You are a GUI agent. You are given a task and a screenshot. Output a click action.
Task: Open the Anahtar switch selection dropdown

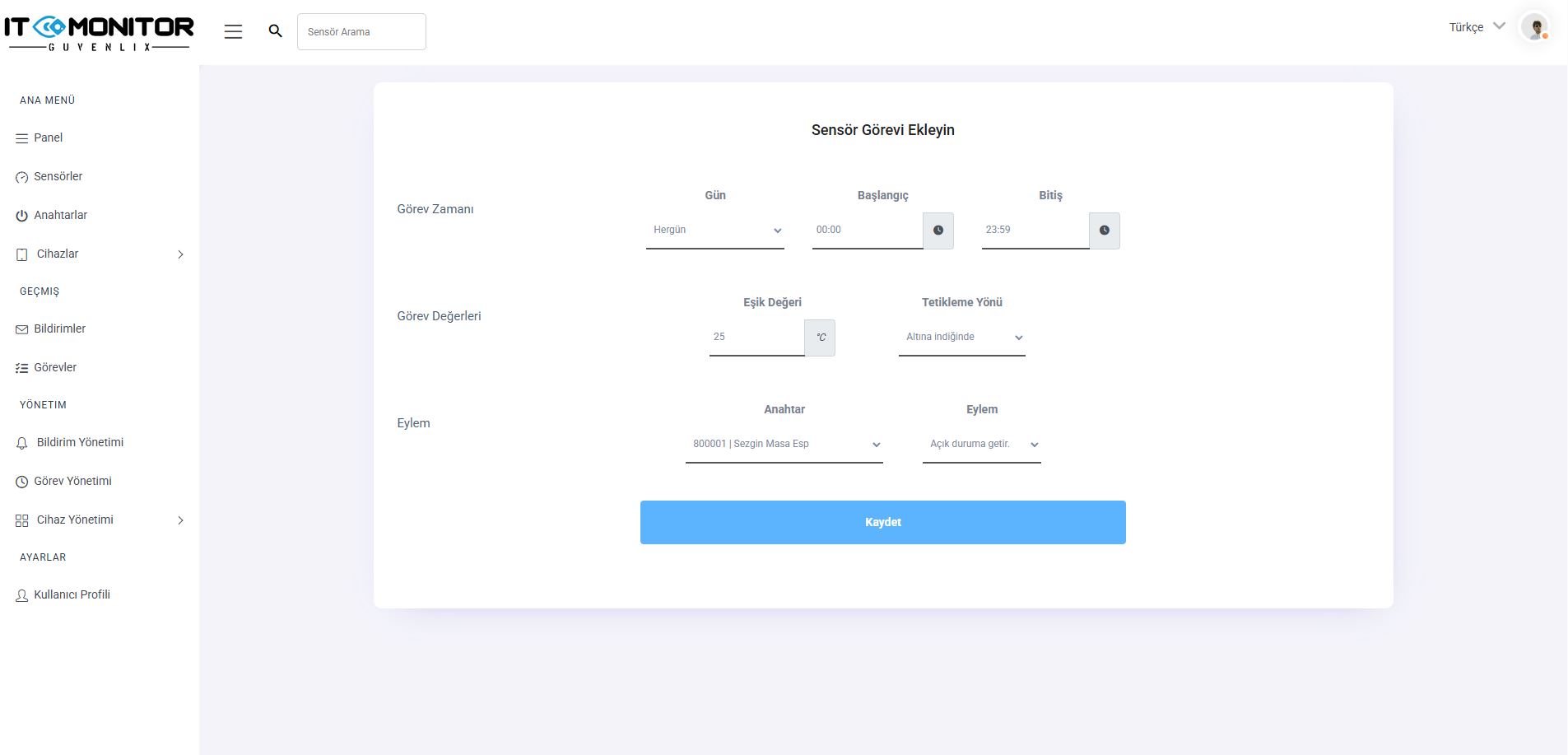(784, 445)
